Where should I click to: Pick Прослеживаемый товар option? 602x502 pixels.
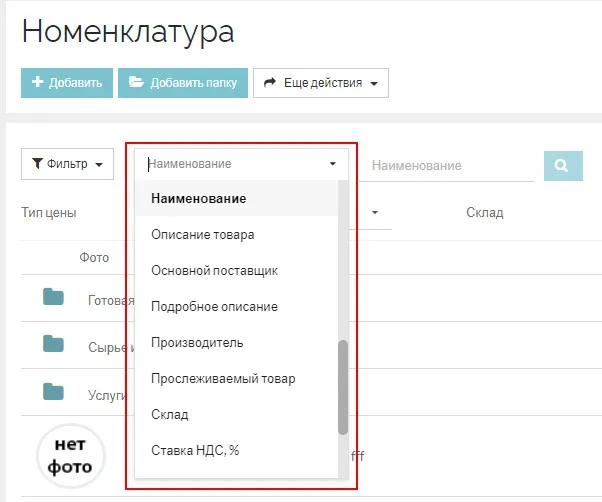[x=223, y=379]
